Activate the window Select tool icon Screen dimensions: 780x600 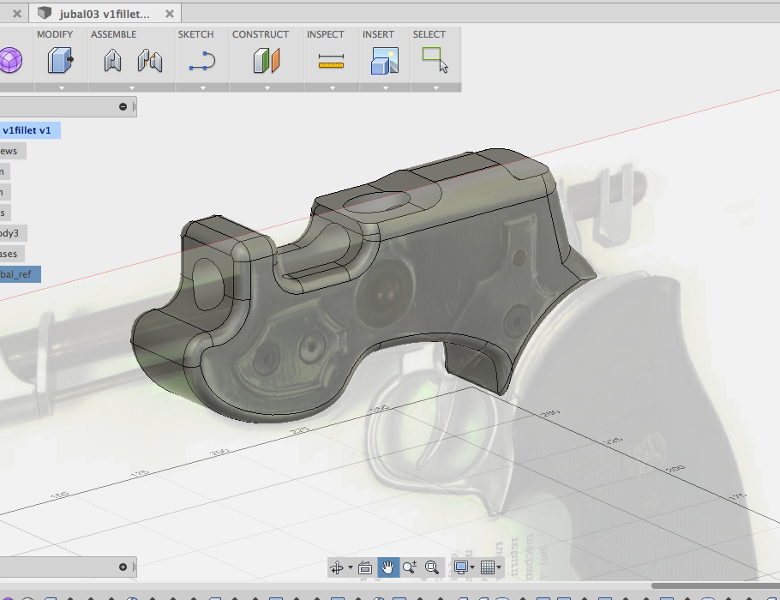click(x=435, y=60)
